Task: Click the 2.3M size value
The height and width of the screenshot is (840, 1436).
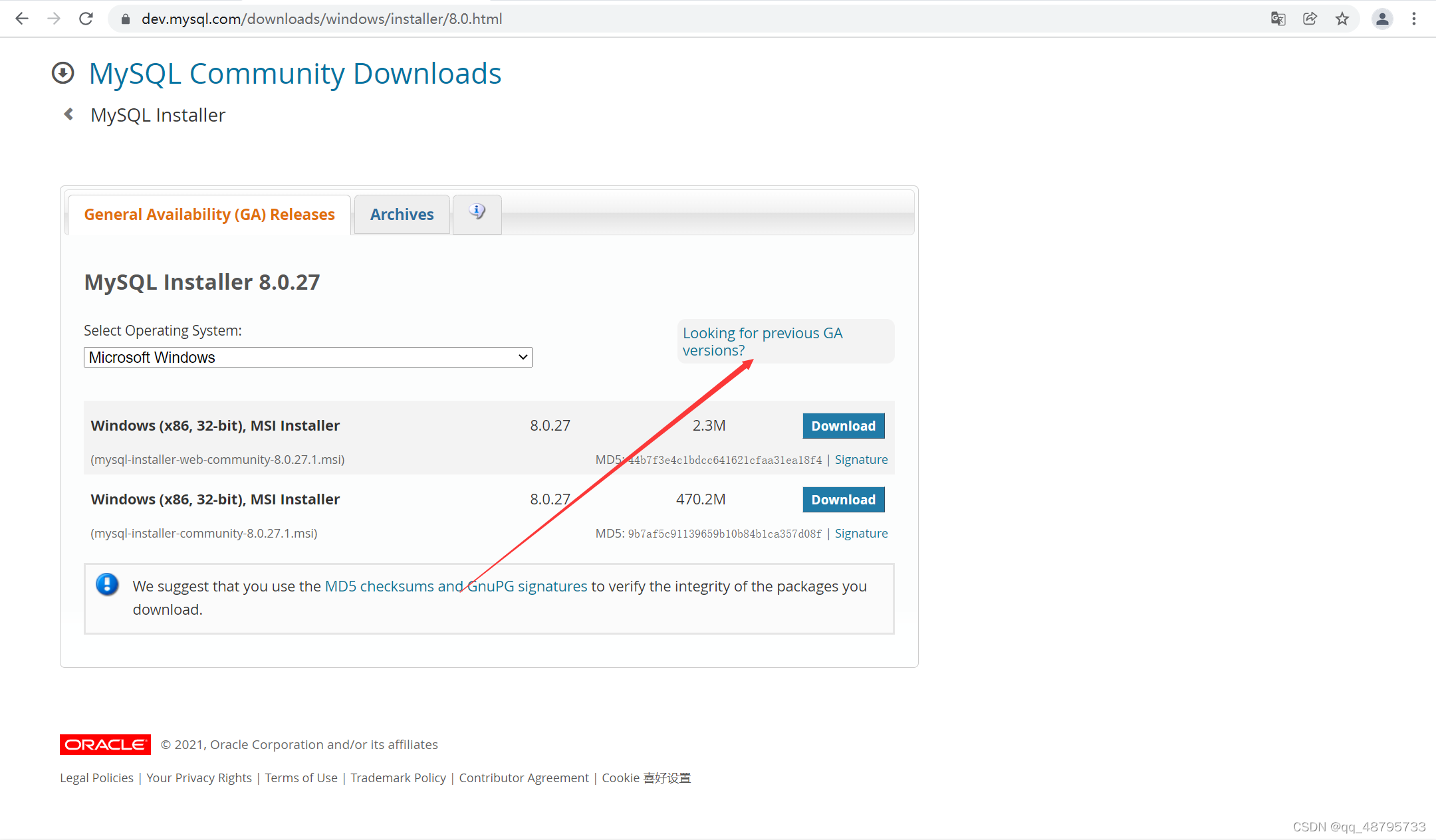Action: [709, 425]
